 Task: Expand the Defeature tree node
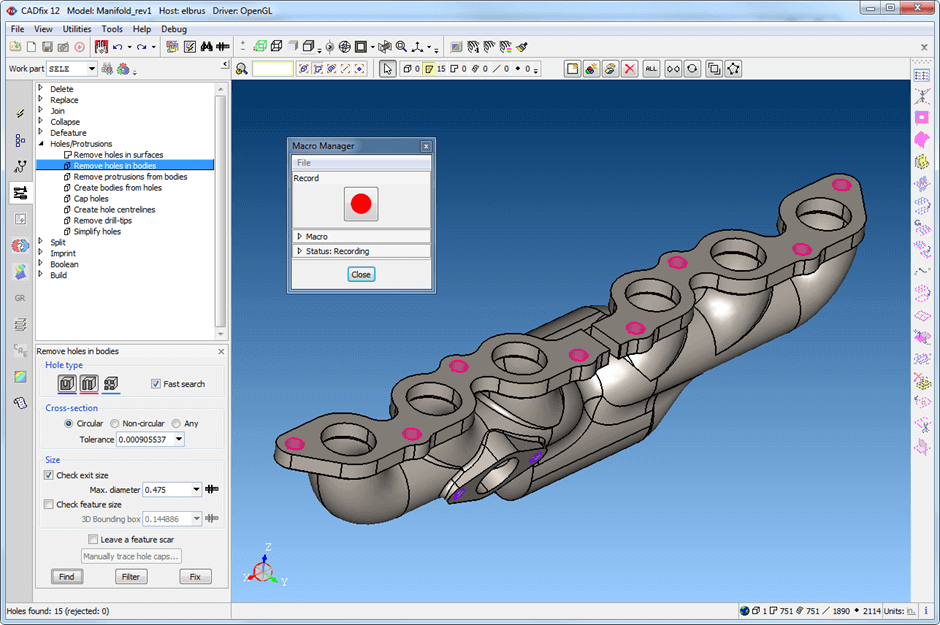click(41, 132)
